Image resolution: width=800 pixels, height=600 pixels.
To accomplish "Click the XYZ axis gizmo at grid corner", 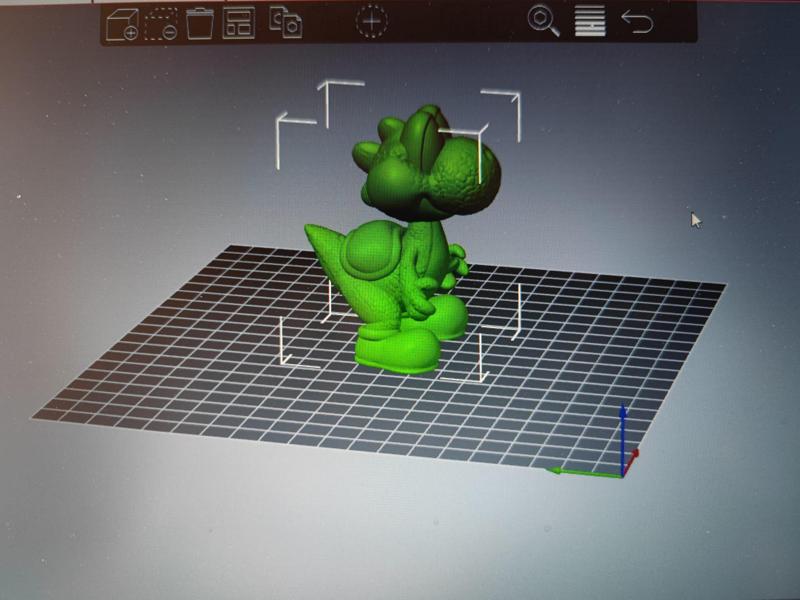I will (594, 441).
